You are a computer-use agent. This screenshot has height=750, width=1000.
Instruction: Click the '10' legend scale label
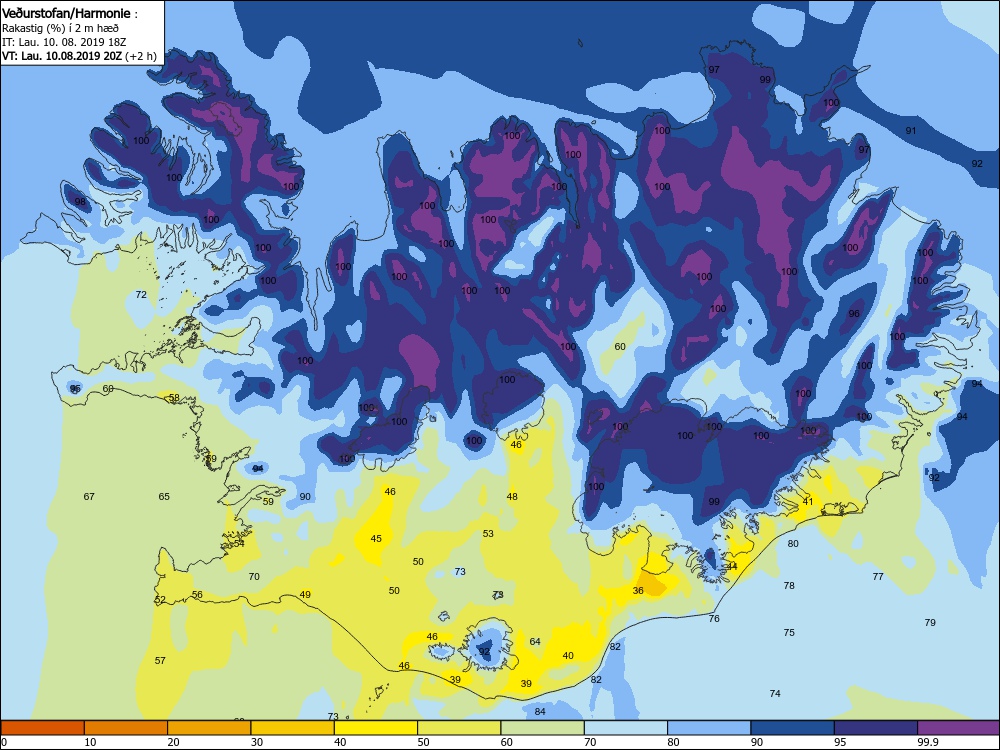[x=90, y=742]
